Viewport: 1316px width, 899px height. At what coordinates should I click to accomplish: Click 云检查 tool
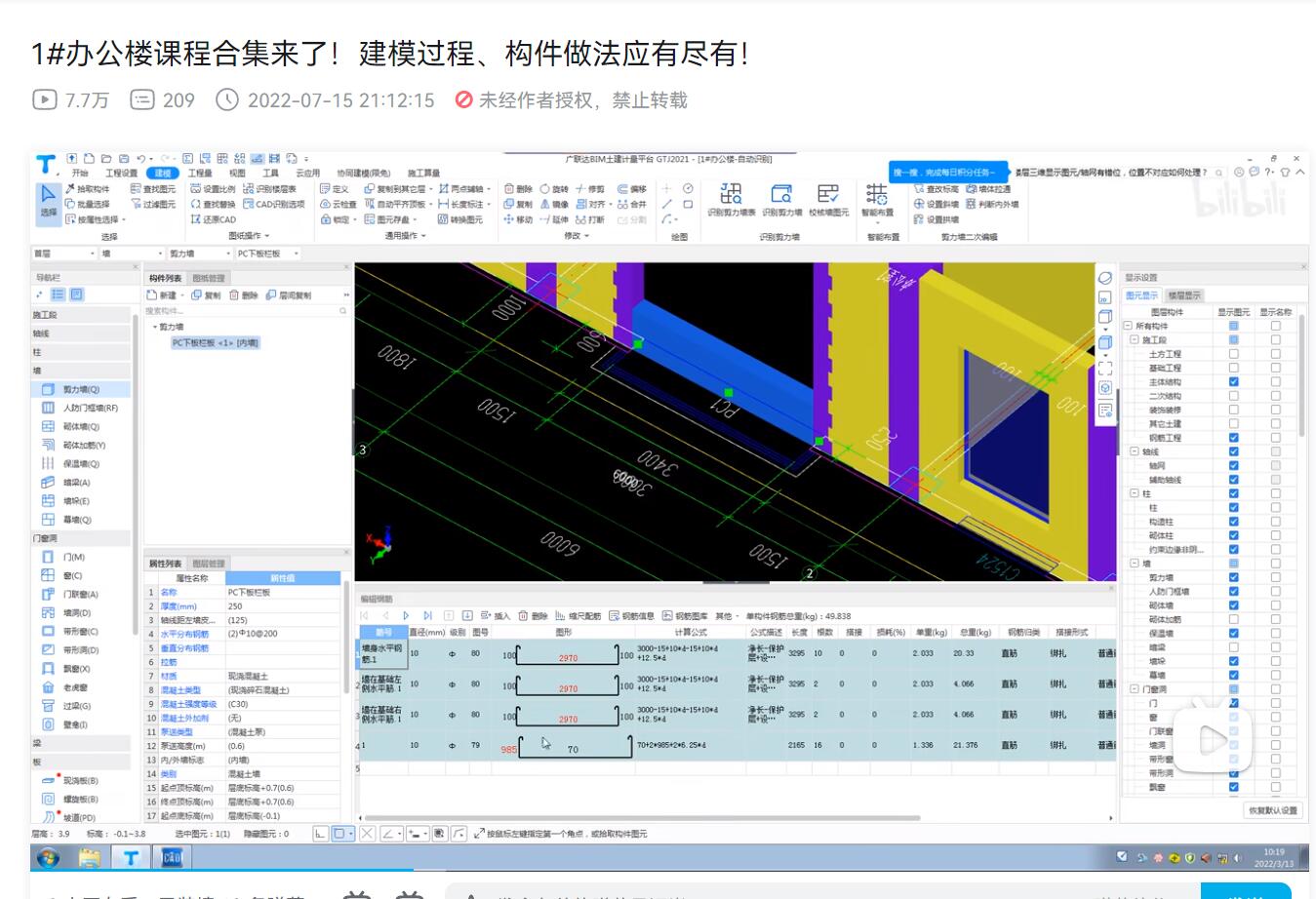click(x=339, y=205)
